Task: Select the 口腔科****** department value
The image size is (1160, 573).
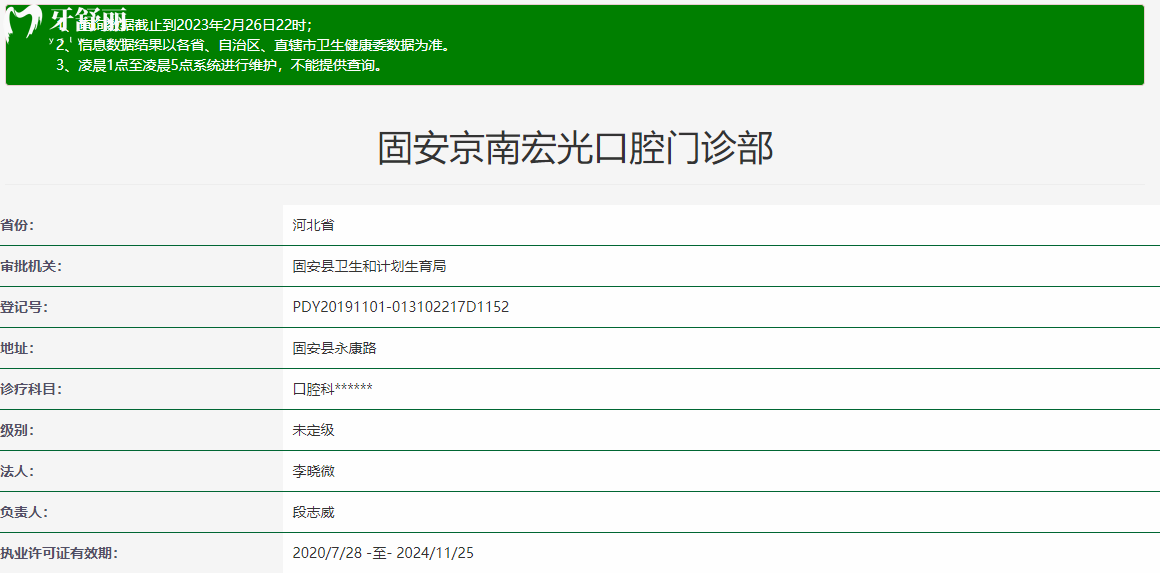Action: click(332, 389)
